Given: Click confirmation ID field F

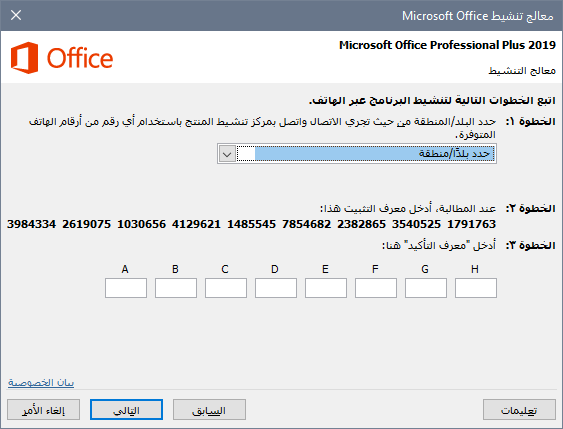Looking at the screenshot, I should point(376,288).
